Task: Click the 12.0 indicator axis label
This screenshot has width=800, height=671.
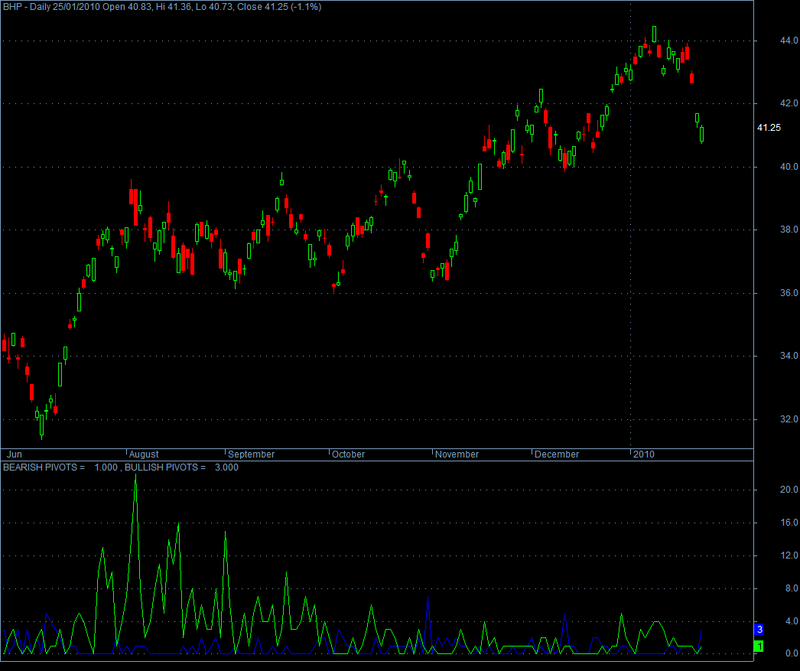Action: pyautogui.click(x=789, y=555)
